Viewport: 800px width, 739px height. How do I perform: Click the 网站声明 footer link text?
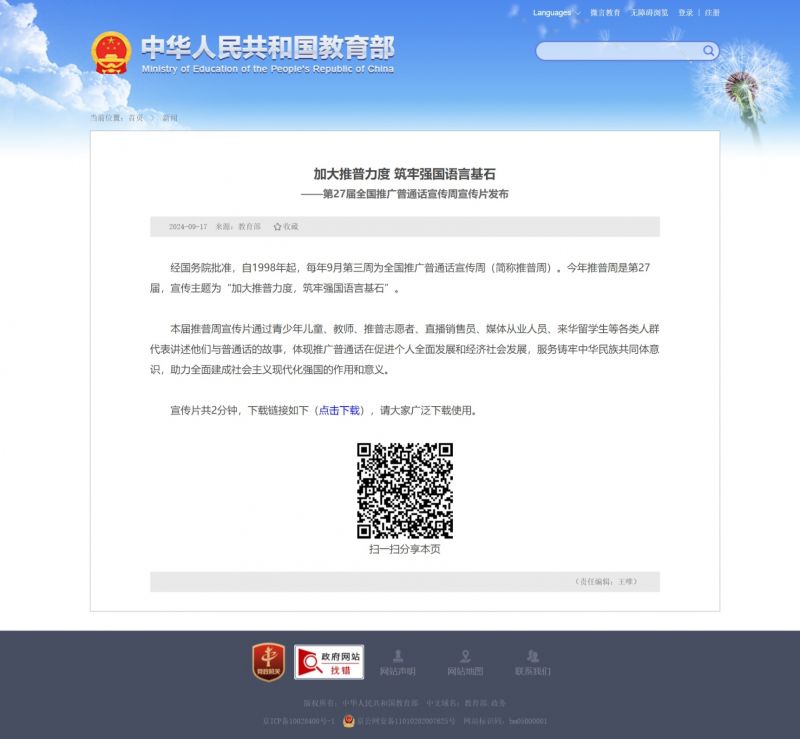click(398, 671)
